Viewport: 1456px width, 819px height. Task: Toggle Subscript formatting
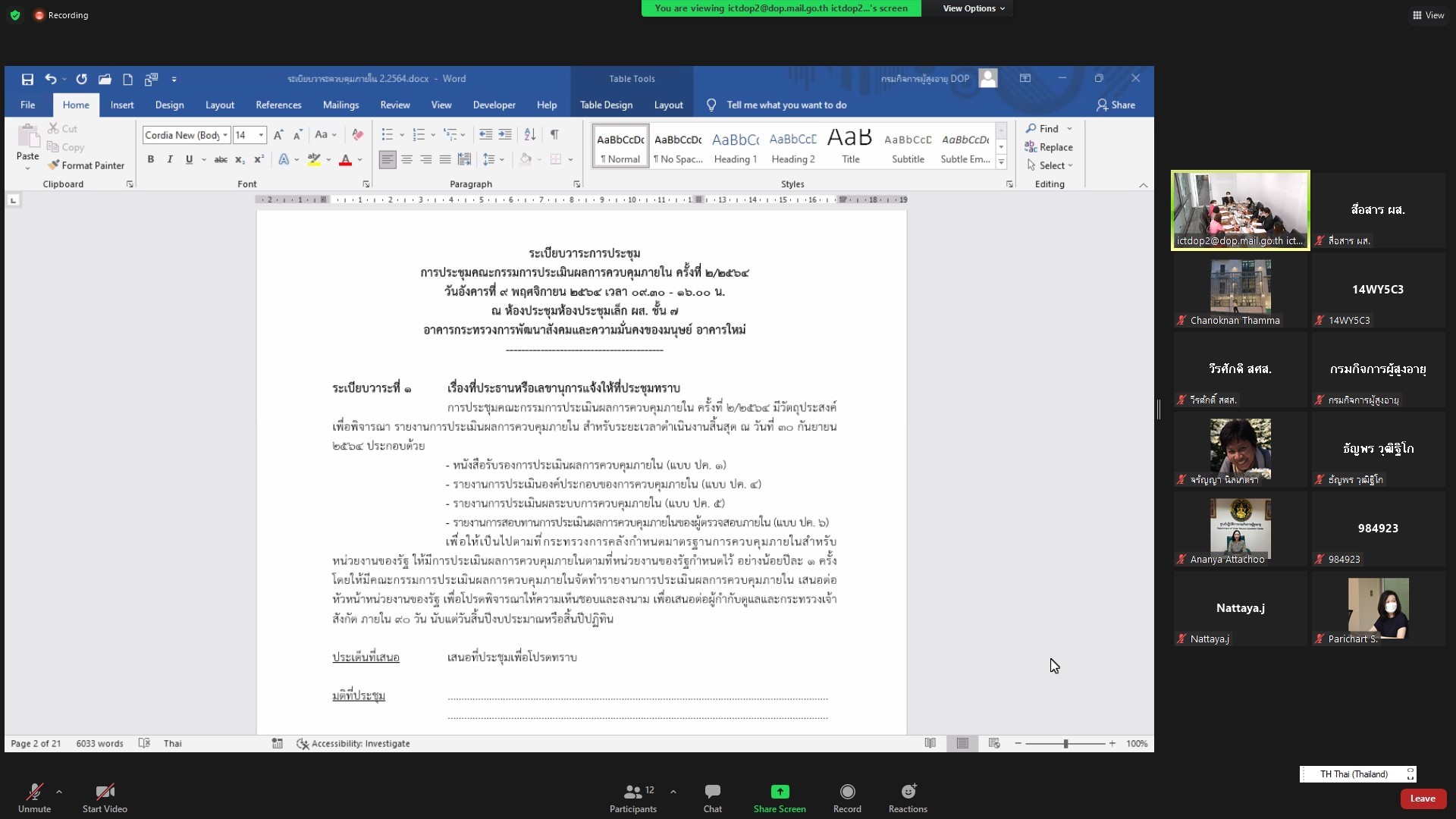[x=240, y=159]
